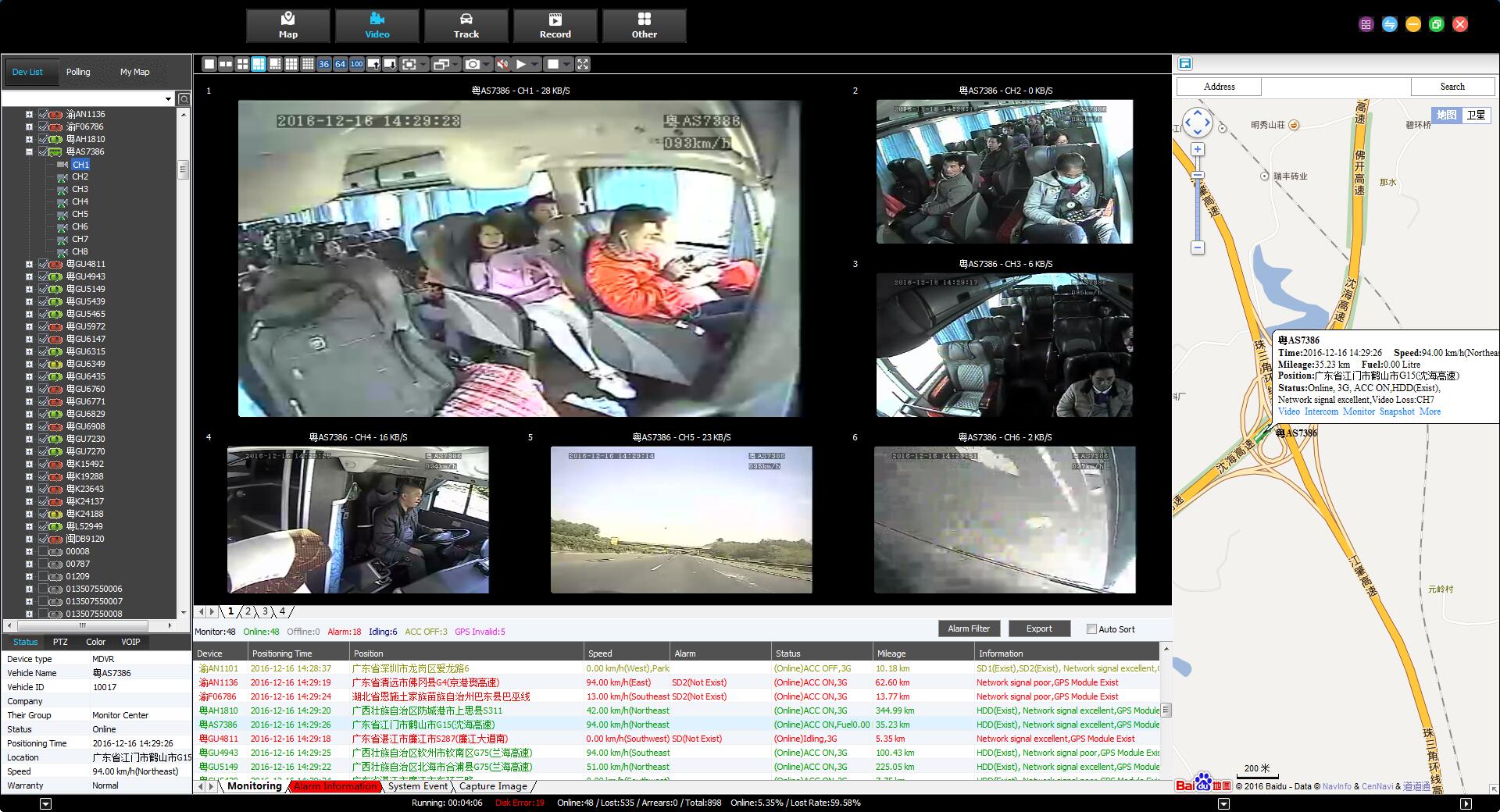1500x812 pixels.
Task: Toggle the Auto Sort checkbox
Action: [x=1091, y=629]
